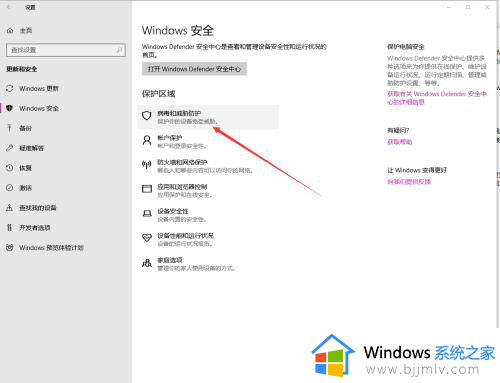Click the 备份 backup arrow icon
The image size is (500, 383).
[x=10, y=128]
